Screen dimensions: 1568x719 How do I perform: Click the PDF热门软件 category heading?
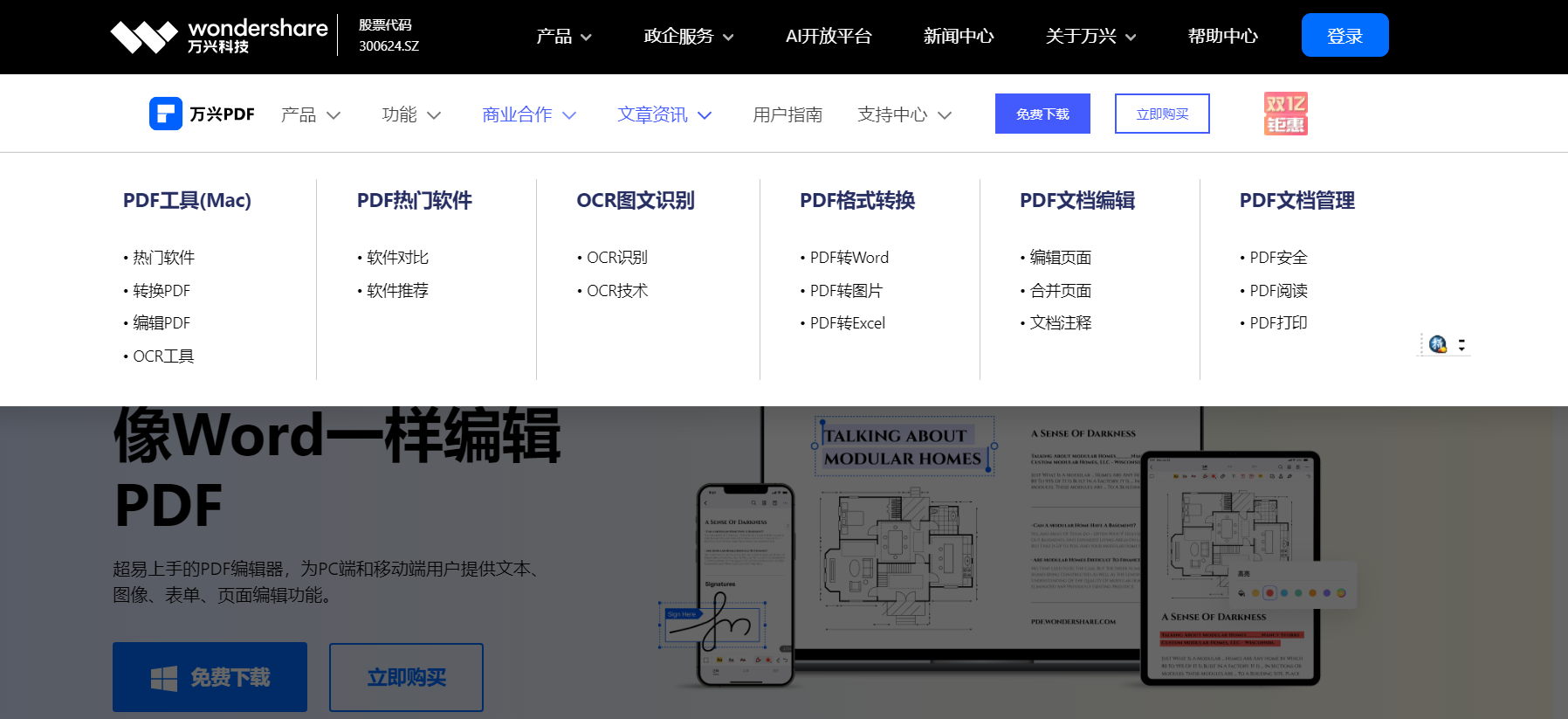tap(415, 200)
